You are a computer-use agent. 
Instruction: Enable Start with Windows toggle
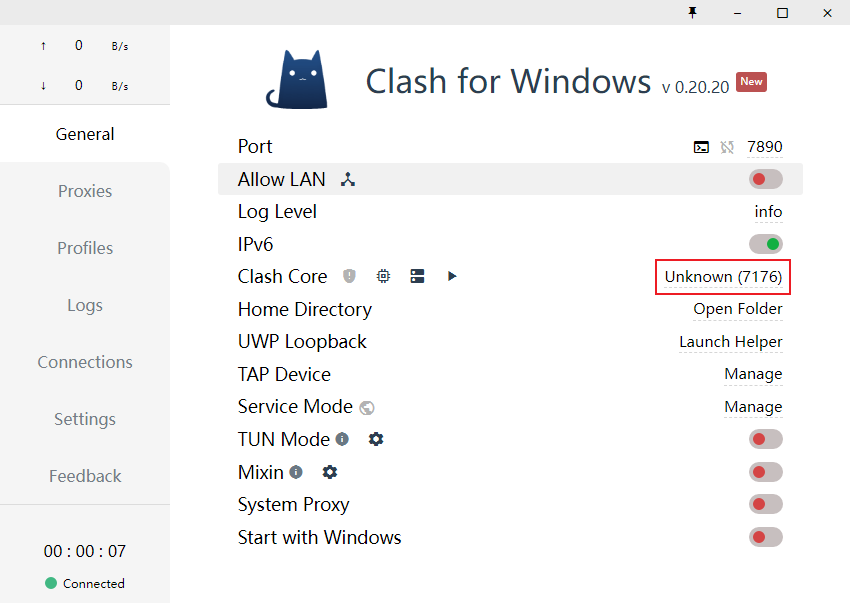[x=765, y=537]
